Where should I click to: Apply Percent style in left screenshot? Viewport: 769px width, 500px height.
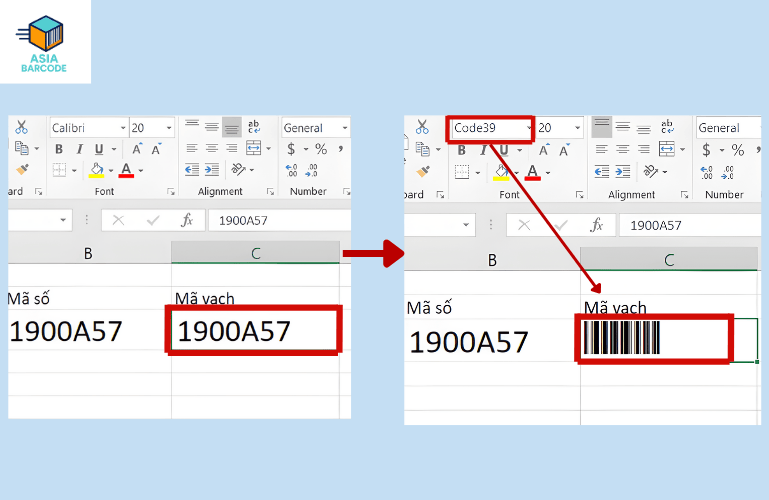click(321, 149)
